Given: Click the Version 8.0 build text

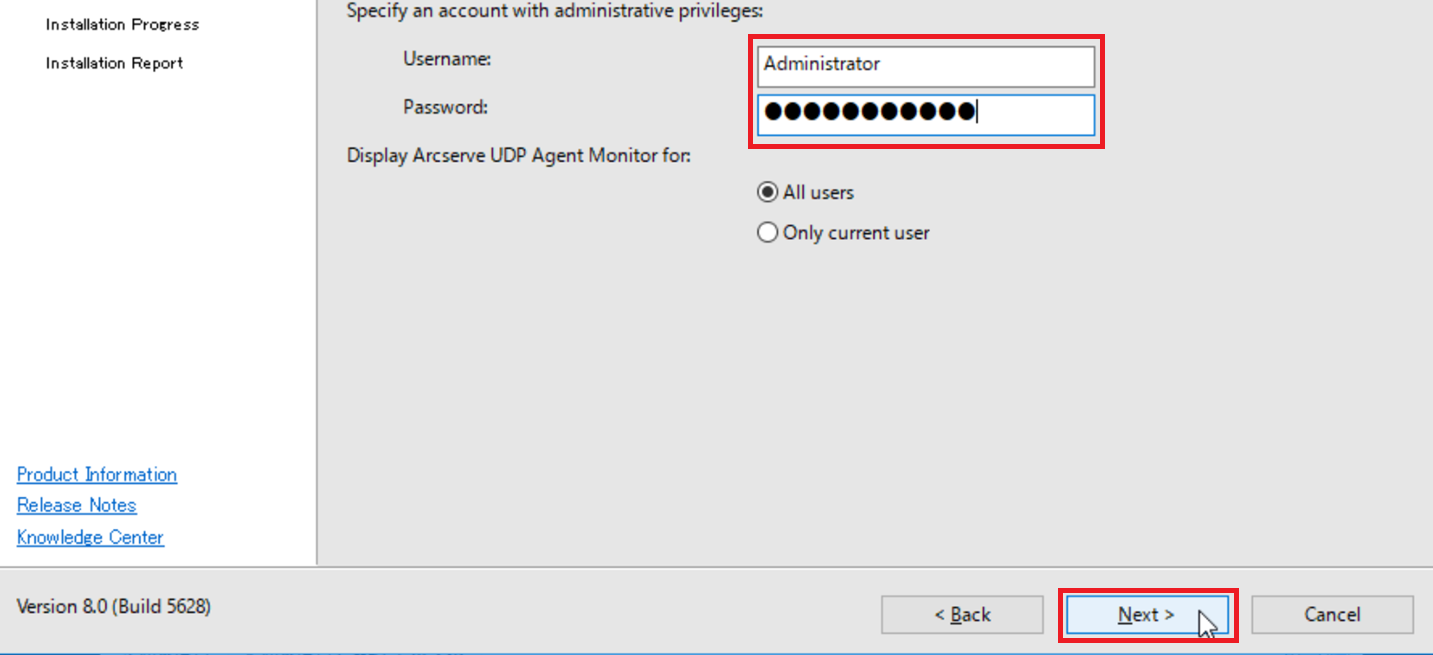Looking at the screenshot, I should tap(114, 606).
